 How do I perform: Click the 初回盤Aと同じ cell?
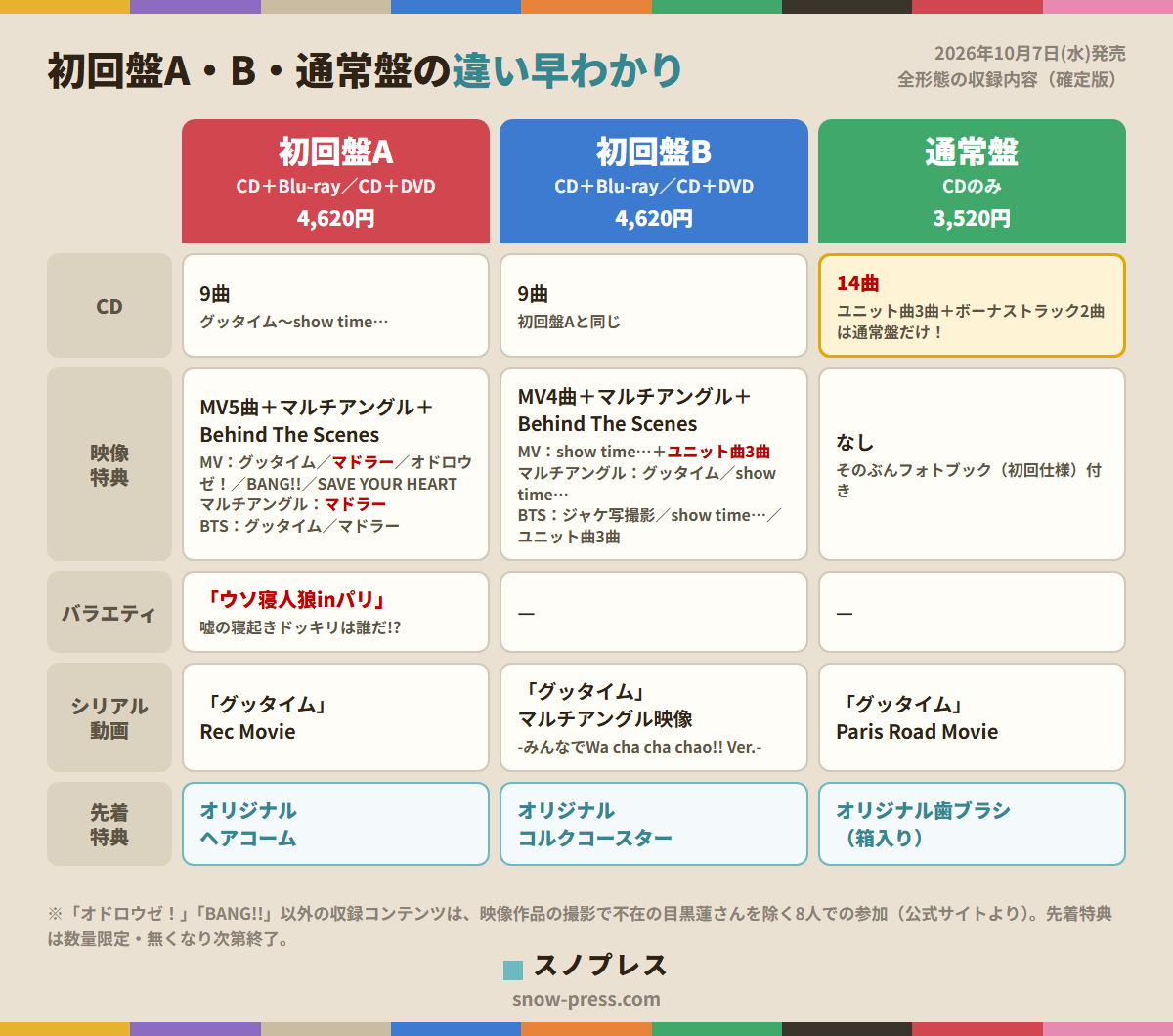point(654,306)
